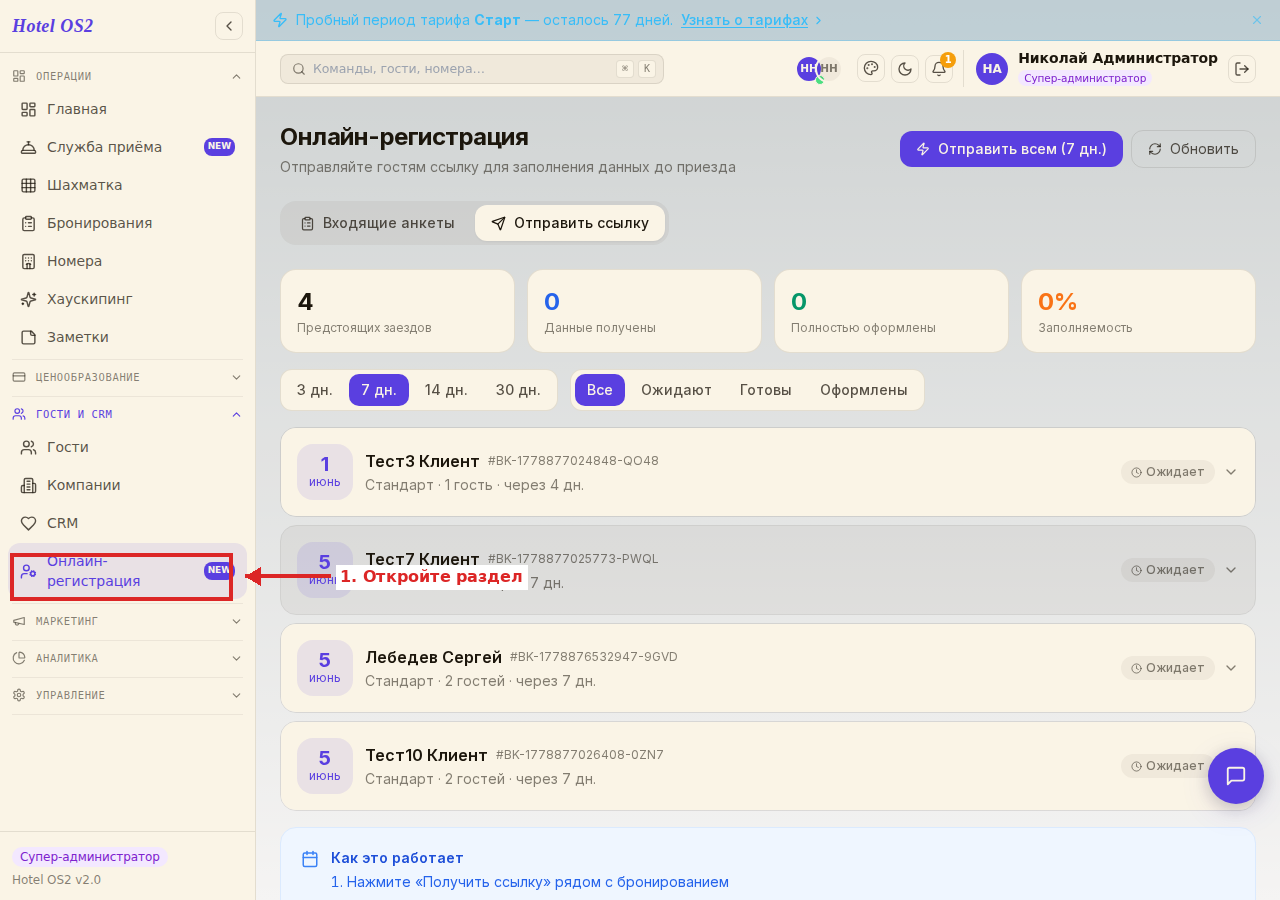The height and width of the screenshot is (900, 1280).
Task: Click Отправить всем (7 дн.) button
Action: pos(1011,149)
